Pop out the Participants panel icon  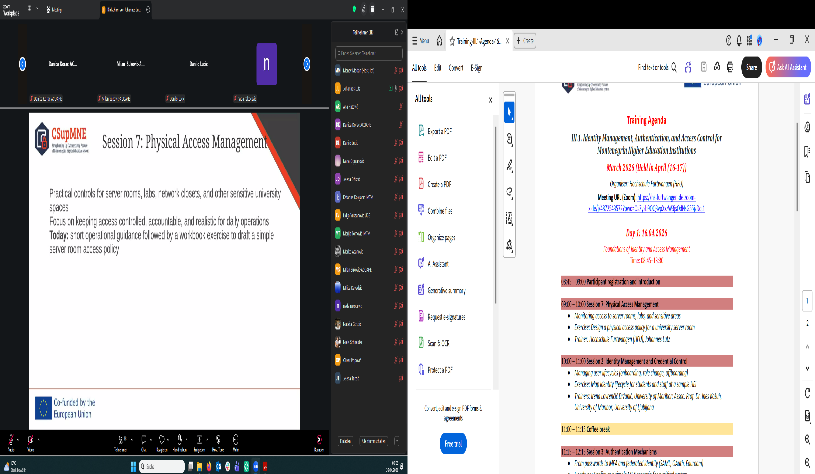(x=396, y=32)
